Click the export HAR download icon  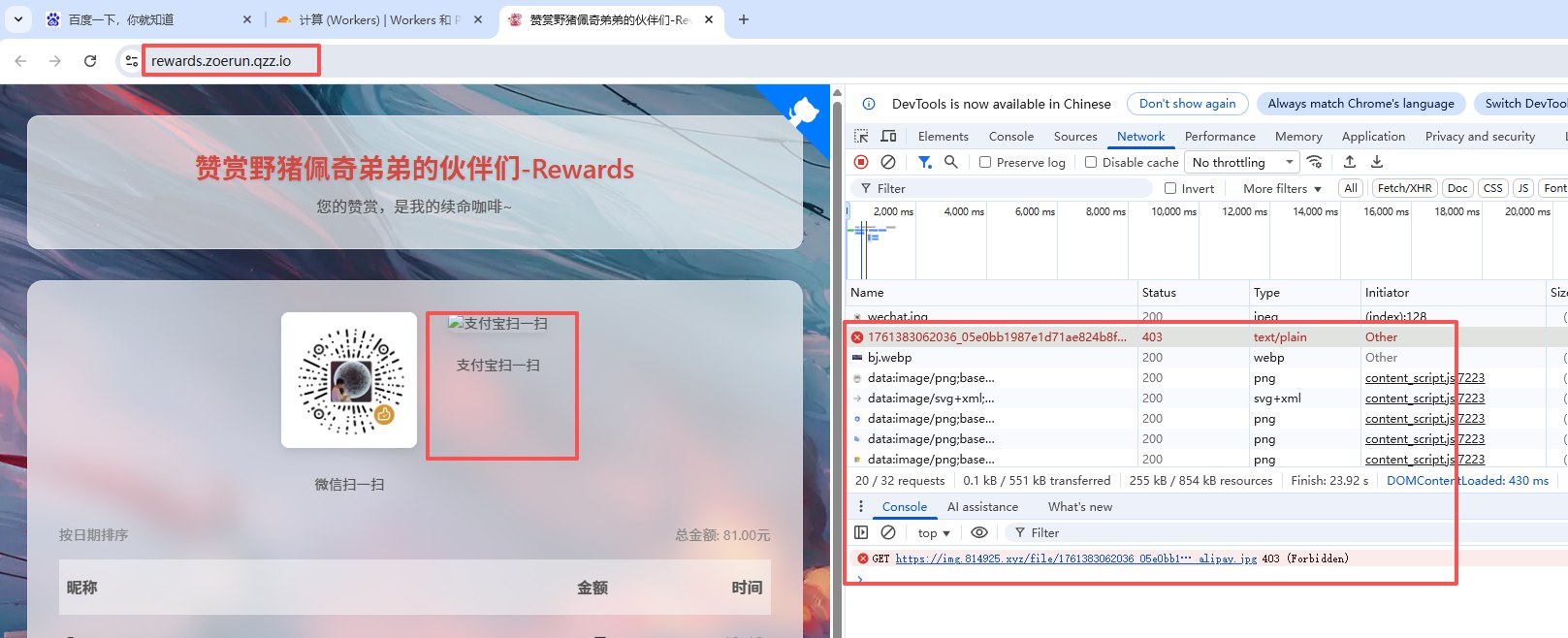pos(1377,162)
